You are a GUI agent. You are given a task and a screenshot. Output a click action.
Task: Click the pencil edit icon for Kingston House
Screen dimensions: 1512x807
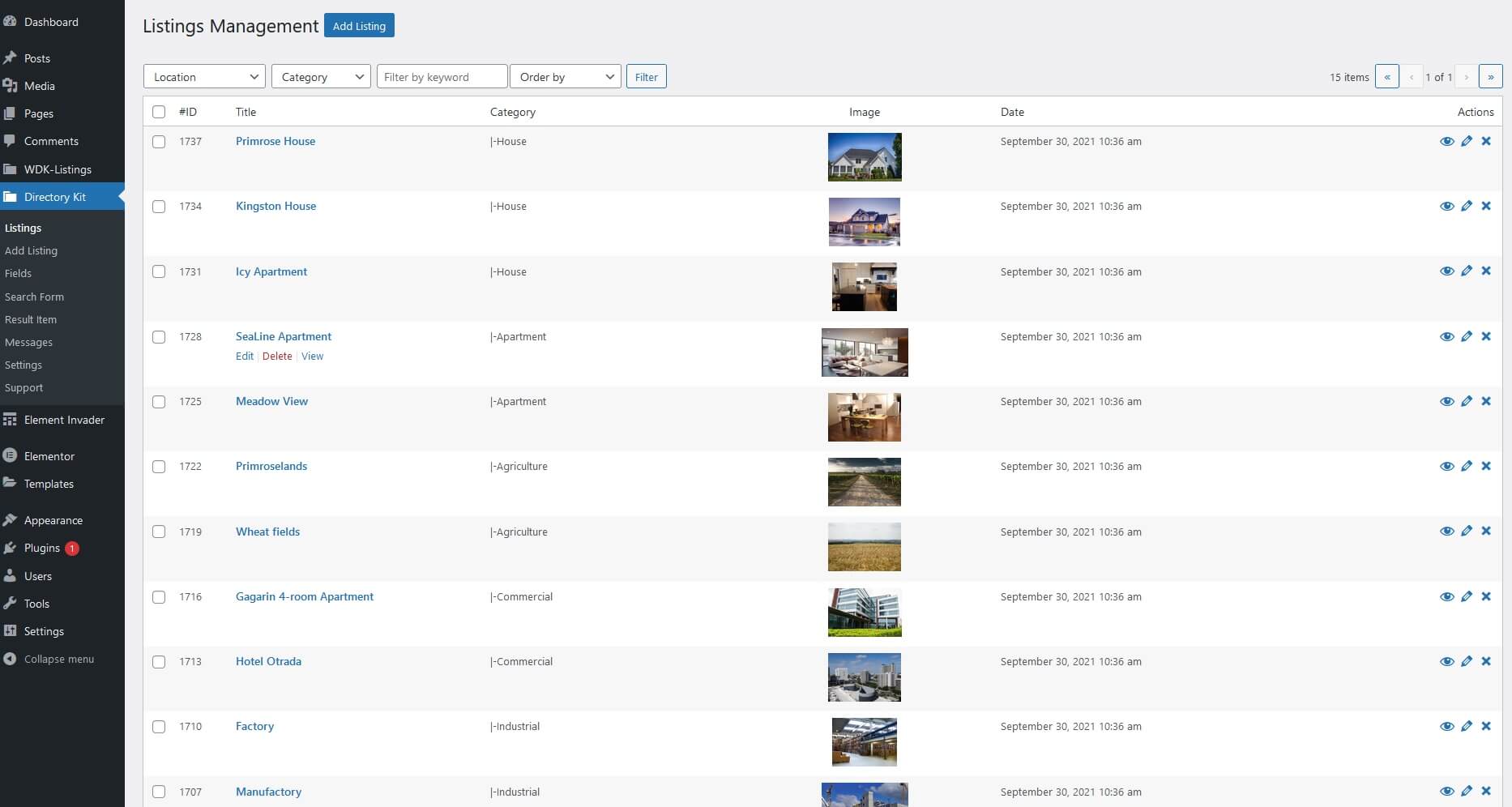pos(1467,207)
